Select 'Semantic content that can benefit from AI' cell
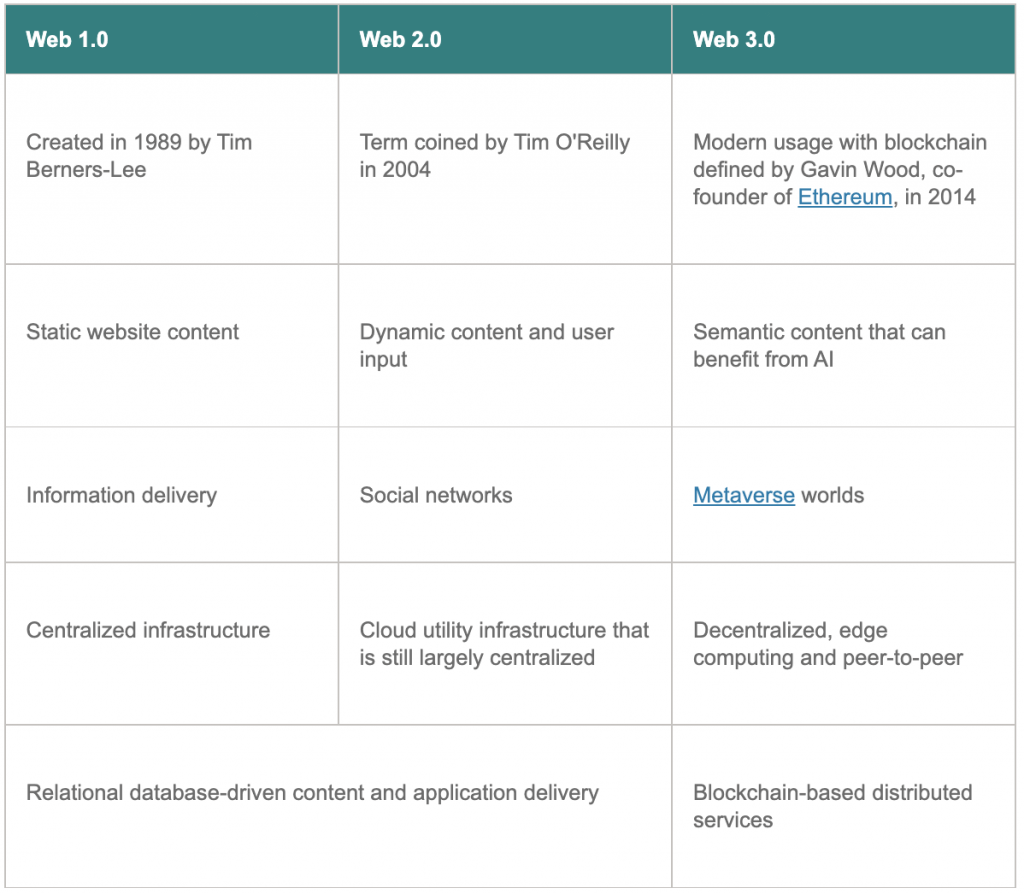 (x=843, y=346)
